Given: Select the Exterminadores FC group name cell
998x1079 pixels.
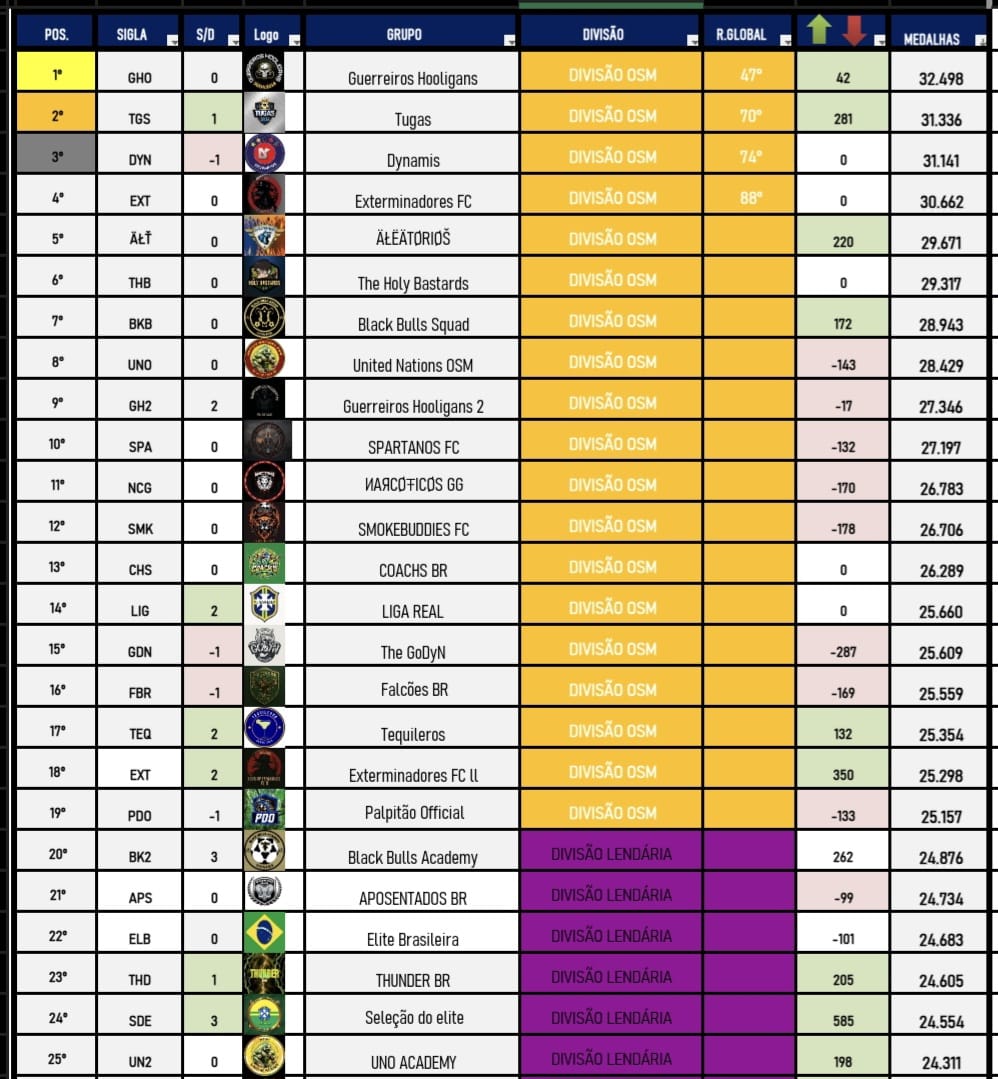Looking at the screenshot, I should tap(412, 201).
